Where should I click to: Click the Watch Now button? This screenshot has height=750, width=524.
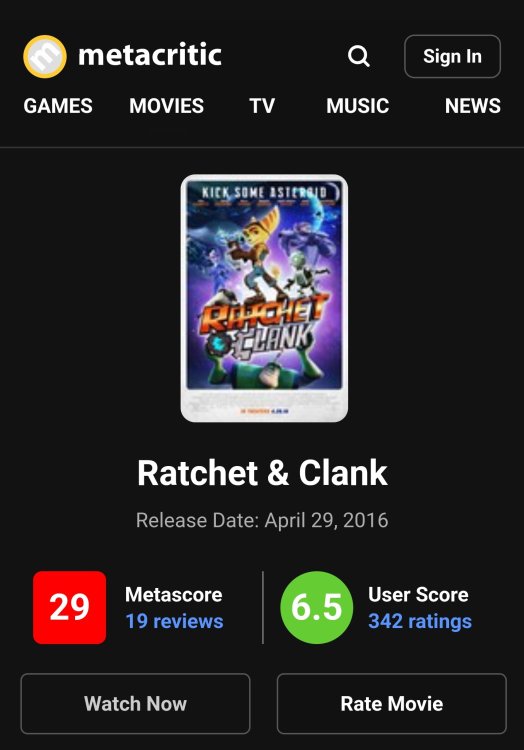click(135, 704)
